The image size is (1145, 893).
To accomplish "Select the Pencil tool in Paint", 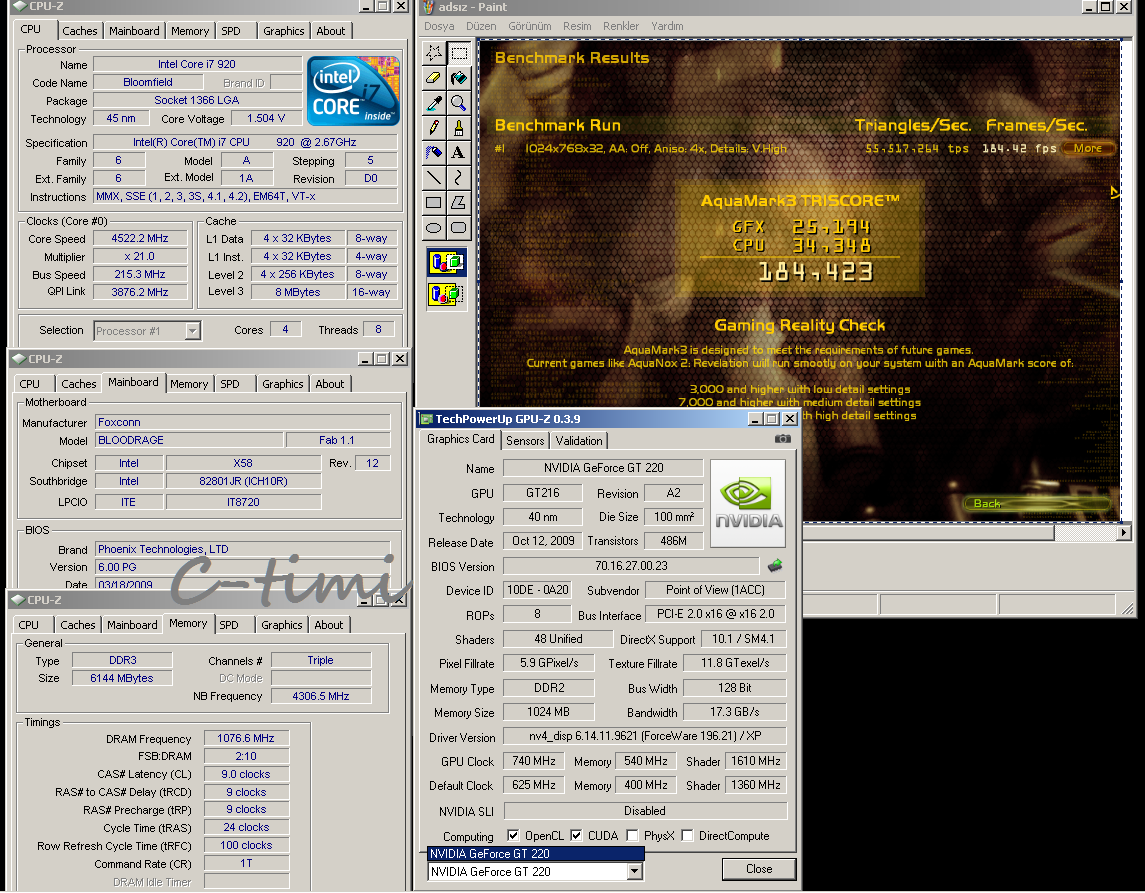I will 434,128.
